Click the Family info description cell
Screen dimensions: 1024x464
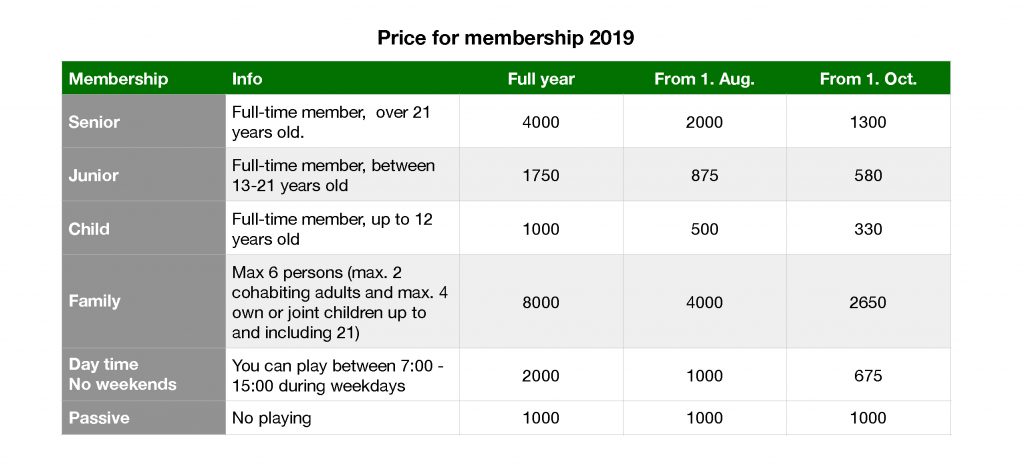340,302
